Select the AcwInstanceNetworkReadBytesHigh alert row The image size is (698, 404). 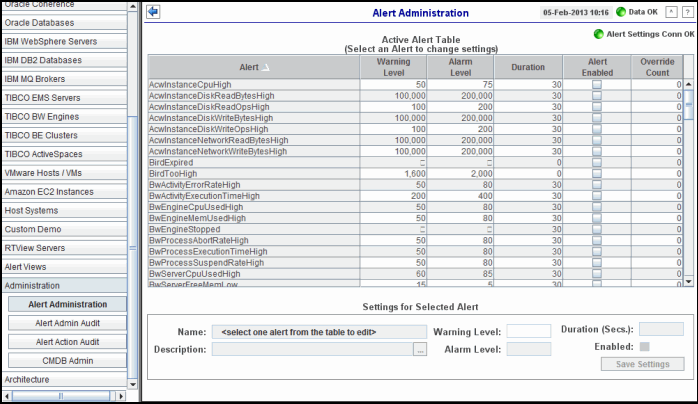[x=414, y=140]
